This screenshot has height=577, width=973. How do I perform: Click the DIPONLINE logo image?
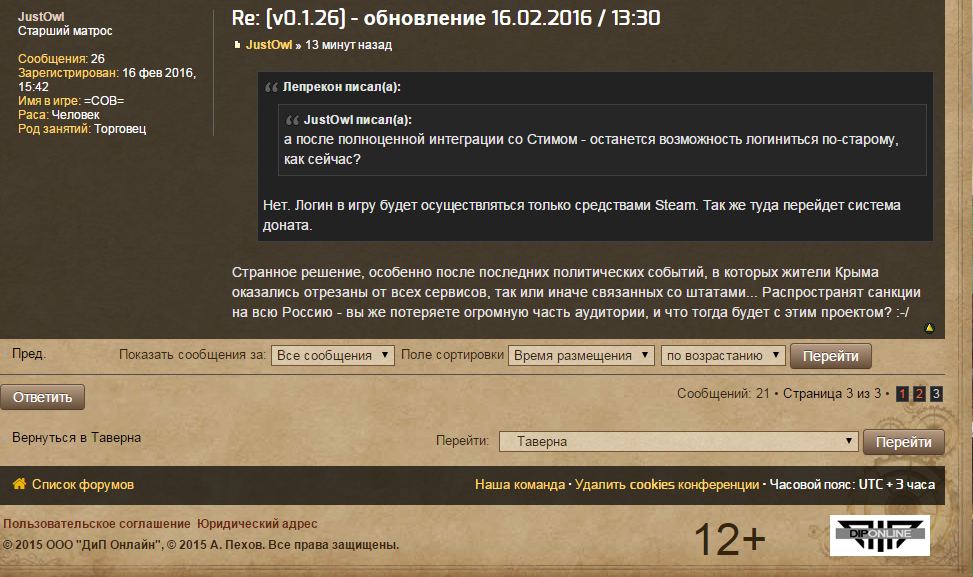pos(879,535)
